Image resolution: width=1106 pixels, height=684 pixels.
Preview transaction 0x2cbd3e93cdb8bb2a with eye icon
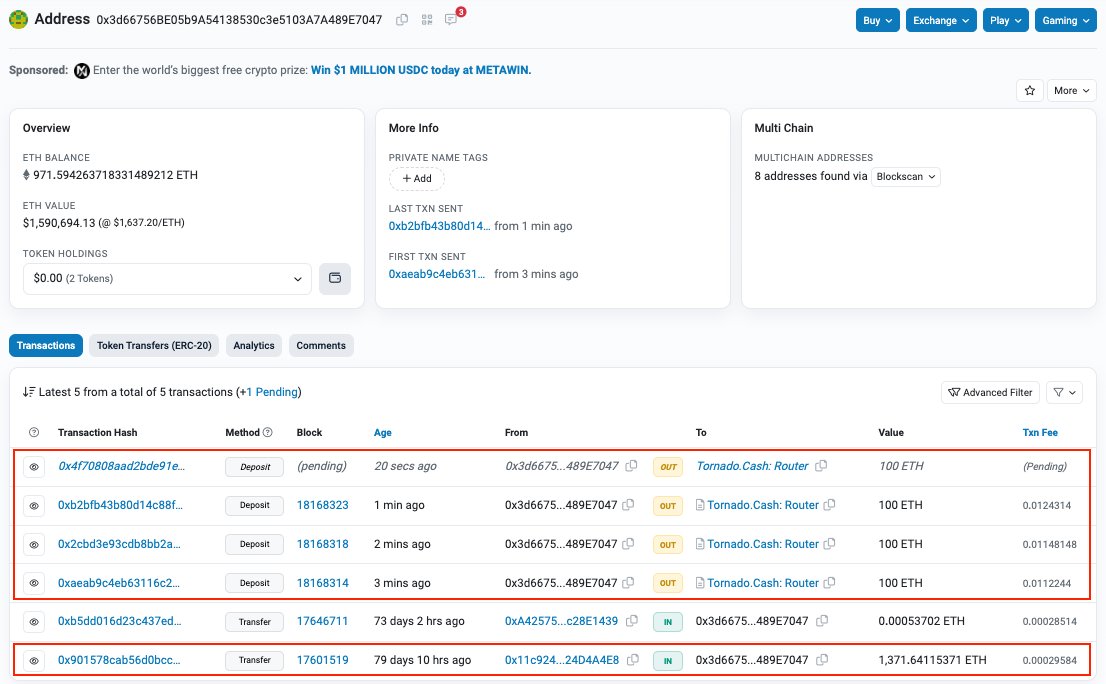point(34,544)
